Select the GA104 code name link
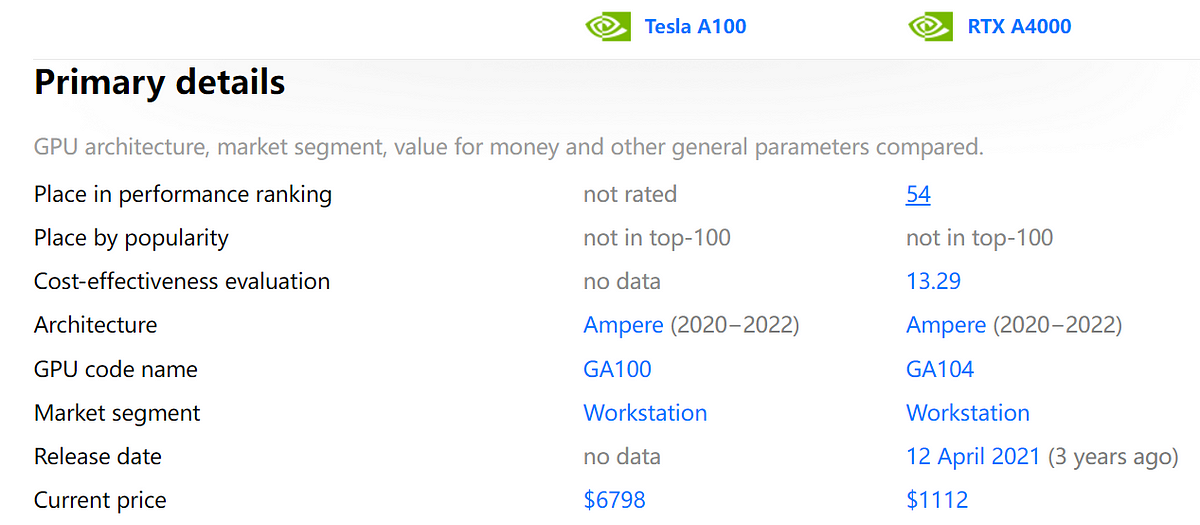1200x525 pixels. point(940,369)
